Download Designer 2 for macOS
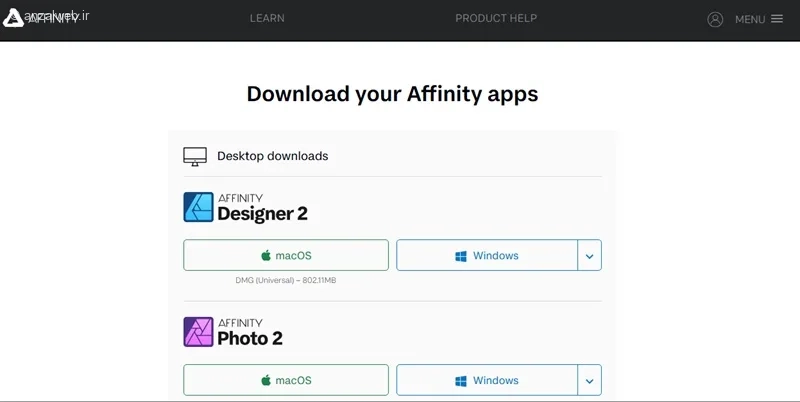The image size is (800, 402). (286, 255)
